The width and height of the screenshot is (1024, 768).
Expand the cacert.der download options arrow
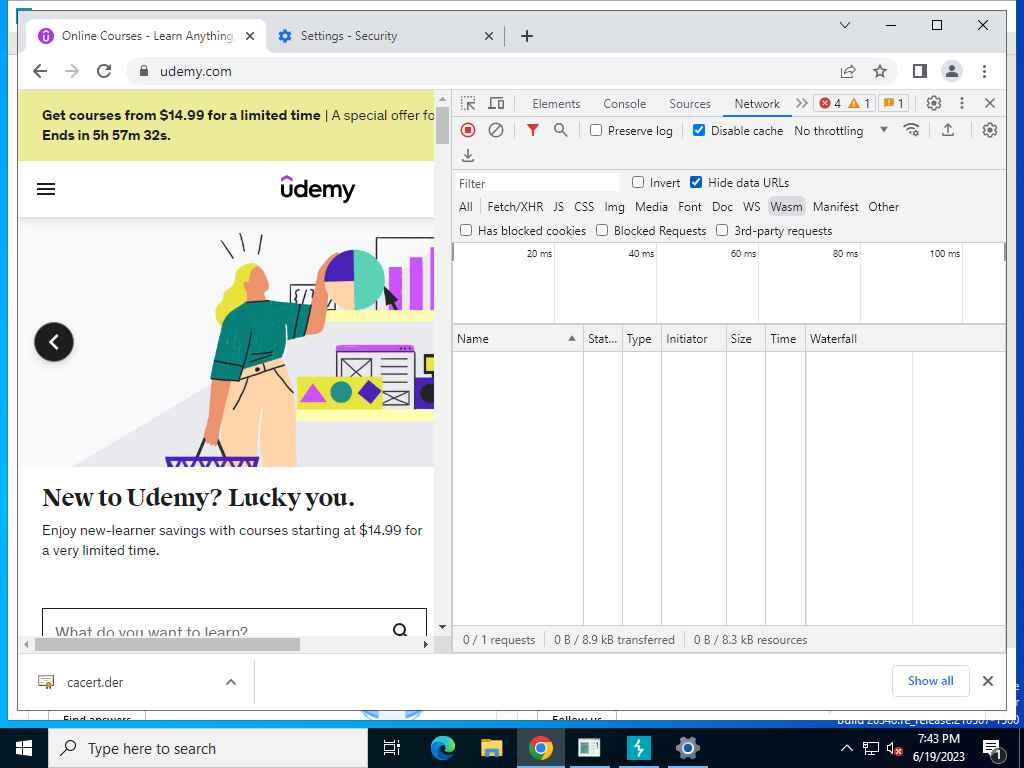point(231,682)
